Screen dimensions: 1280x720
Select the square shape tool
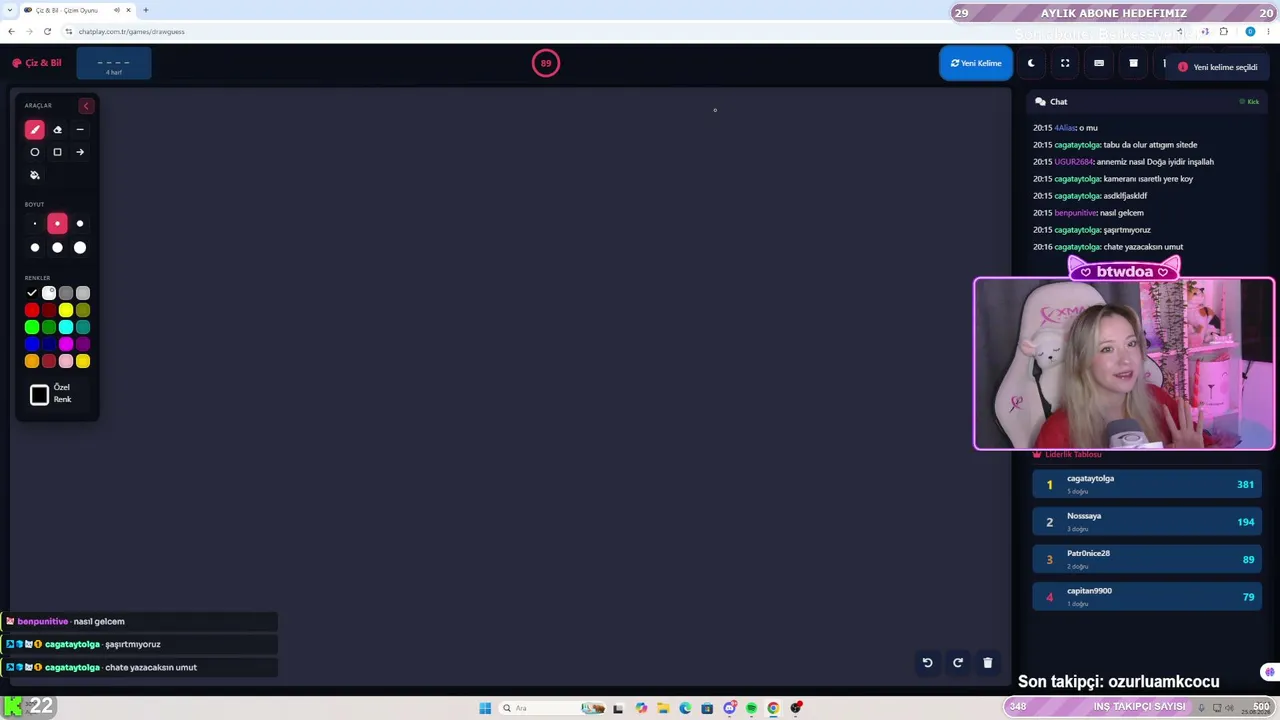pos(57,152)
